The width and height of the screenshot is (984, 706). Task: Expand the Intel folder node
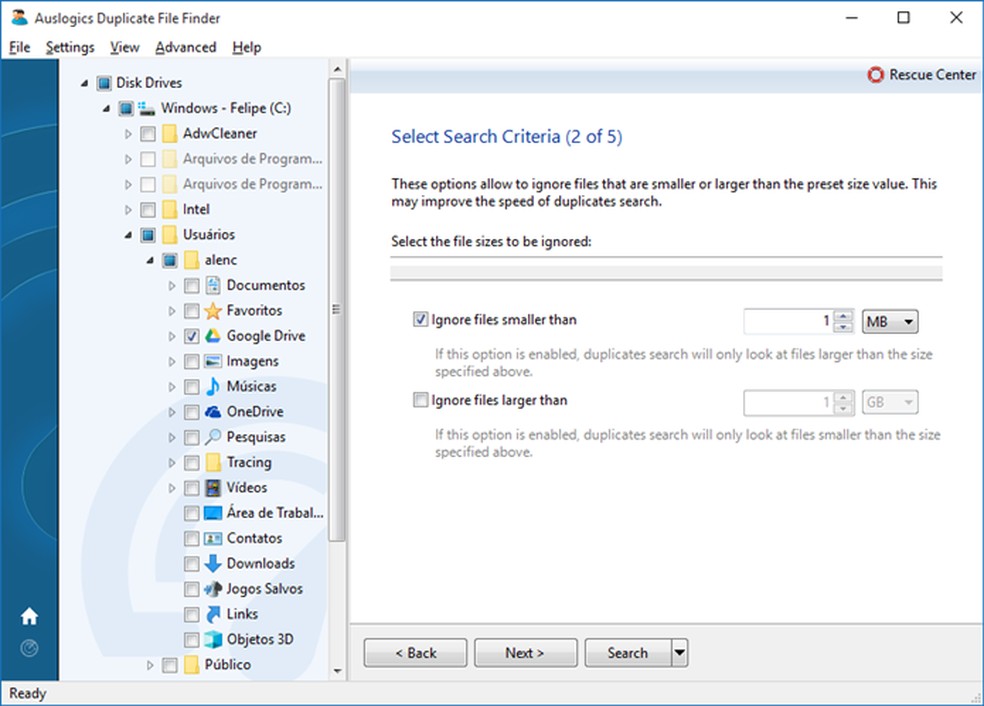pos(128,210)
